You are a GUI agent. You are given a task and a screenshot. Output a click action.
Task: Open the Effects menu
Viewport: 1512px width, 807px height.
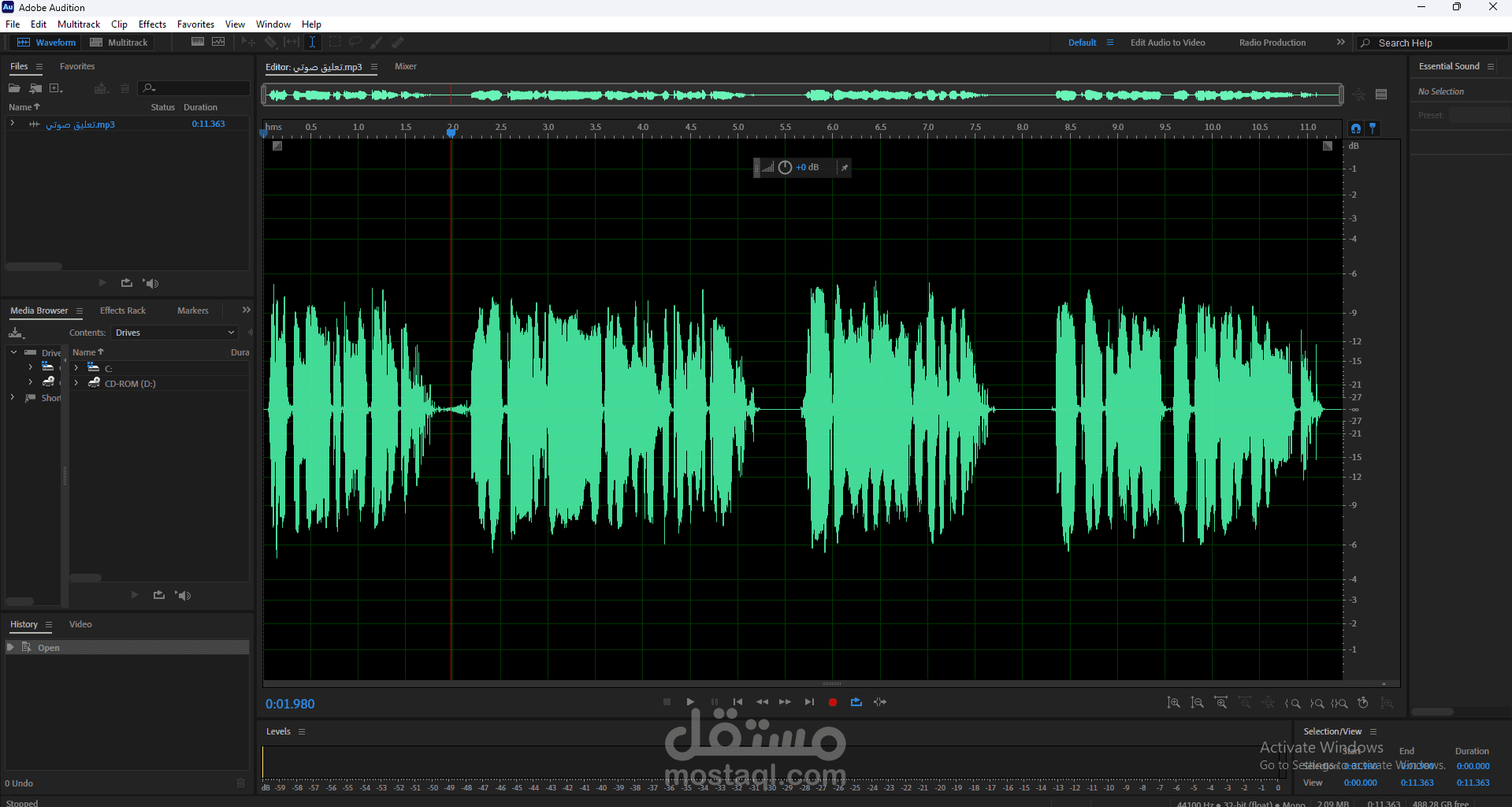click(151, 24)
